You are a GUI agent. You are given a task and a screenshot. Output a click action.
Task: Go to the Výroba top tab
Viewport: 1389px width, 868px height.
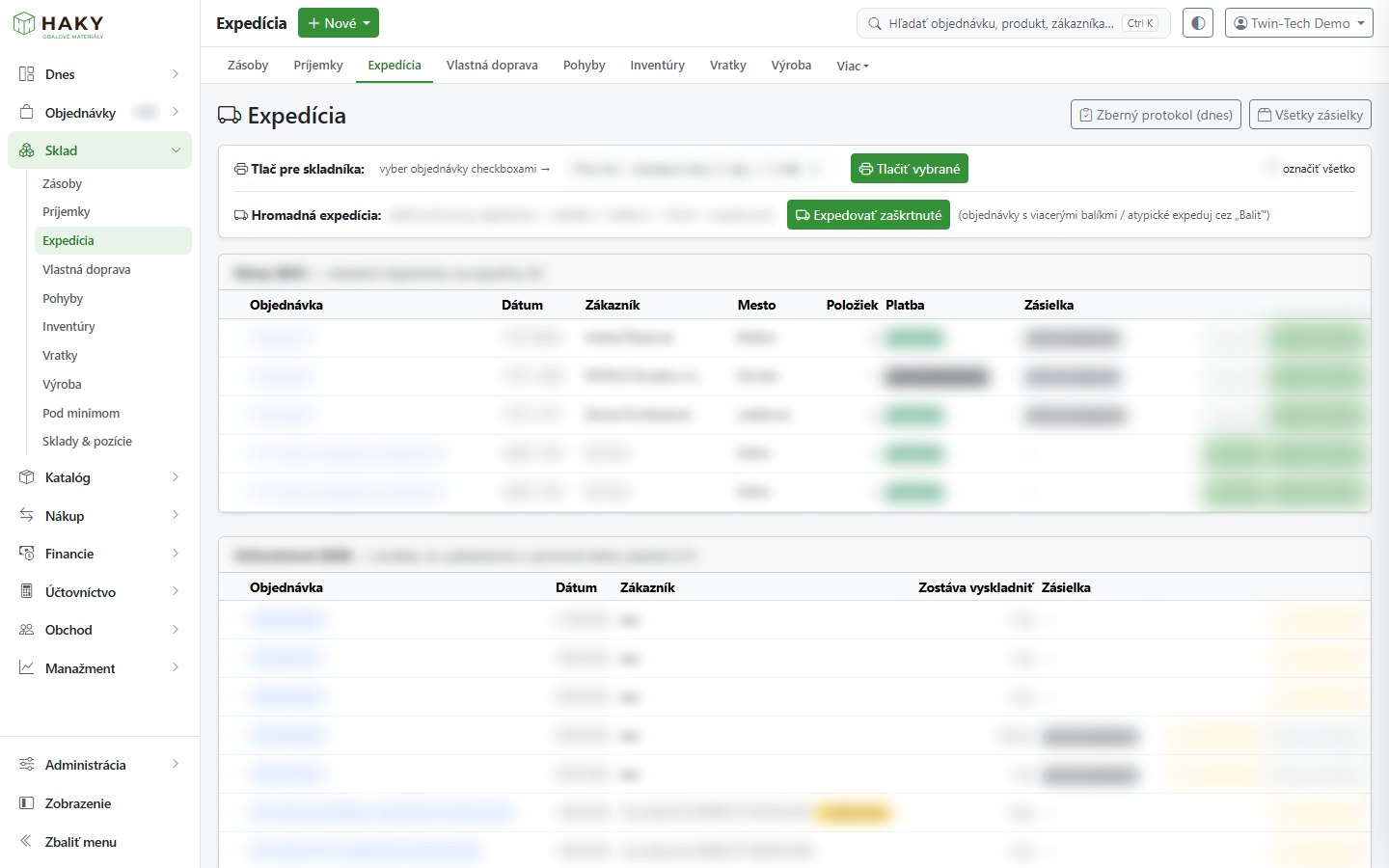[791, 65]
